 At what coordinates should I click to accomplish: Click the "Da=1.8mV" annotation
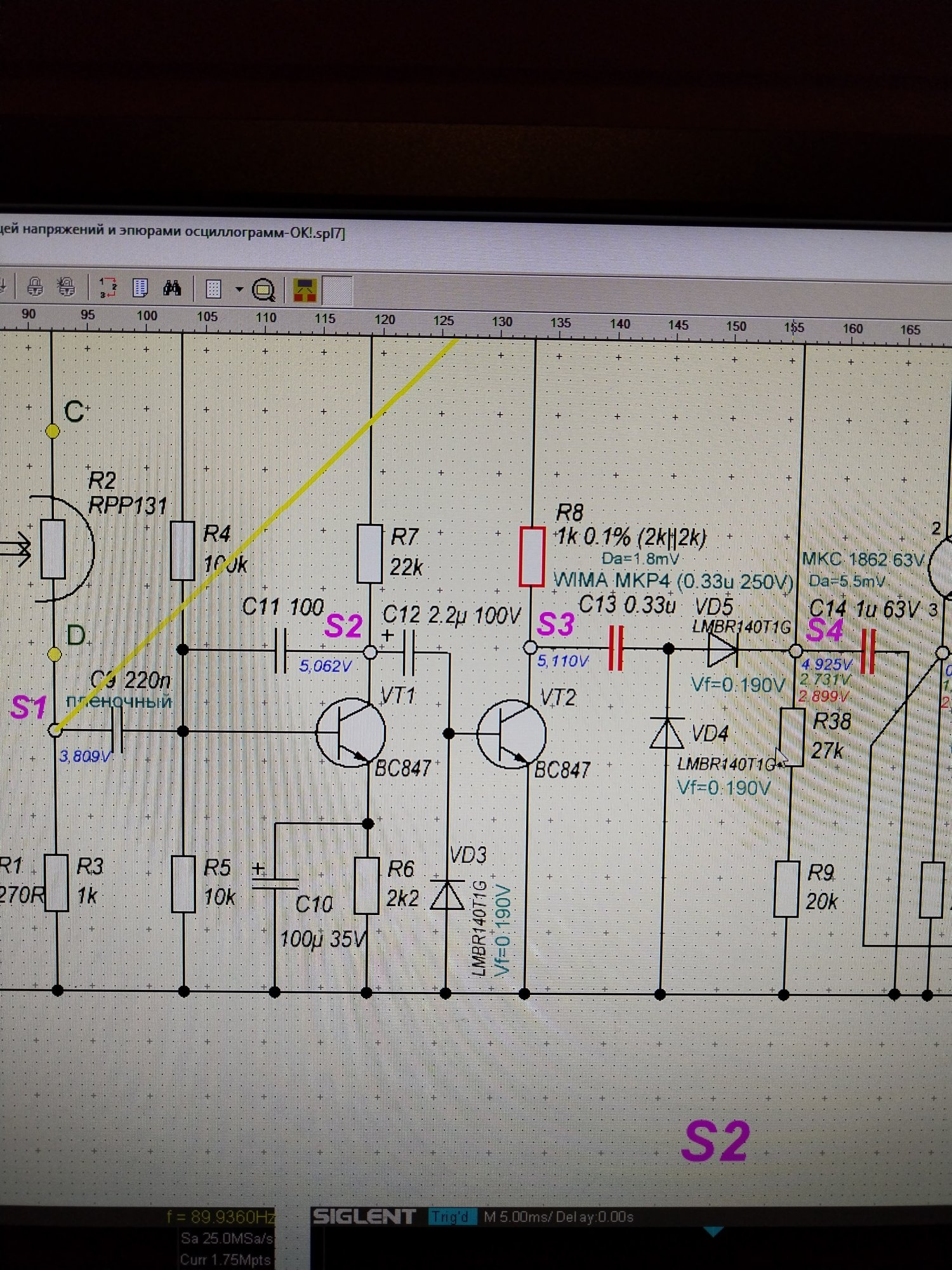(x=640, y=559)
